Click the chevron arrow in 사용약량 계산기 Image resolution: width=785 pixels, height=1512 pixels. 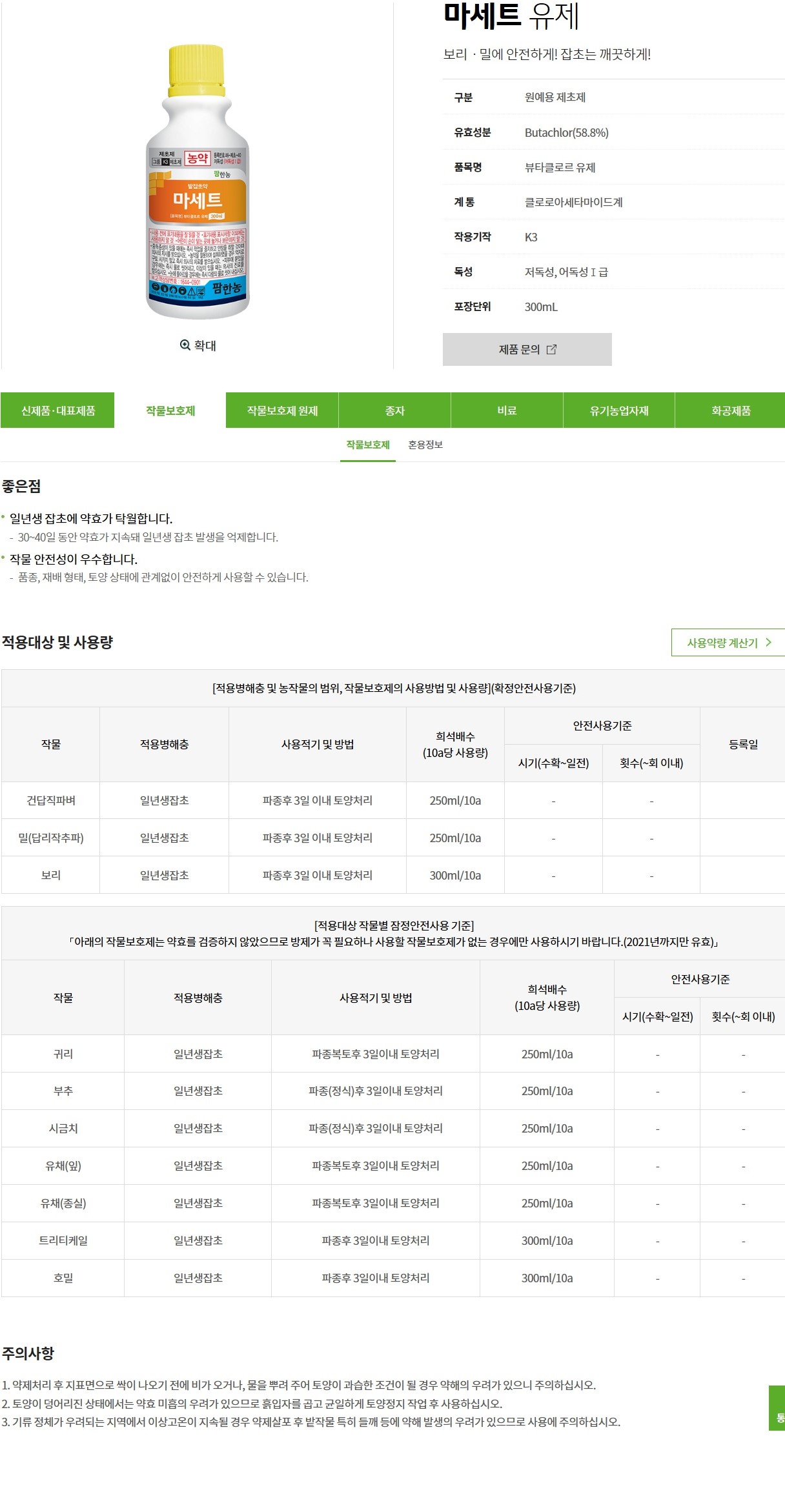pos(768,642)
